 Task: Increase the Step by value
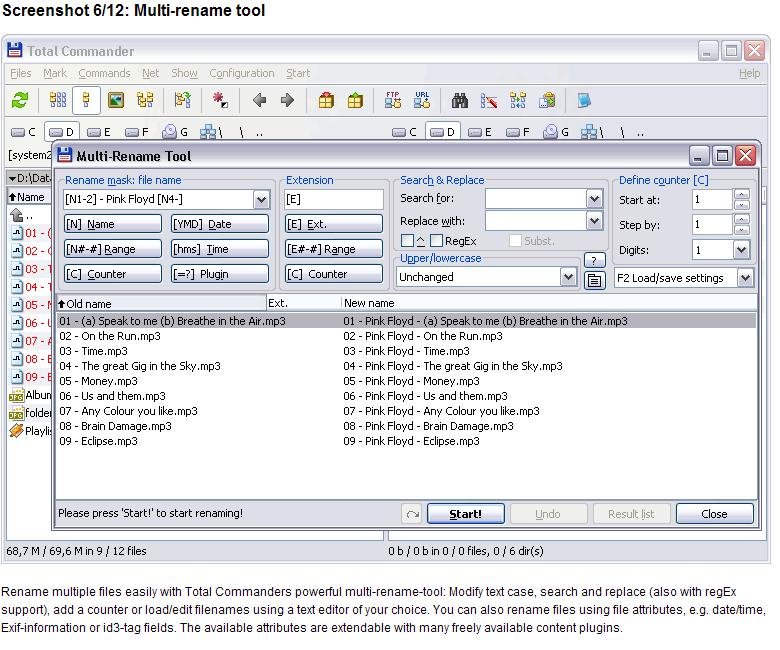pos(742,220)
